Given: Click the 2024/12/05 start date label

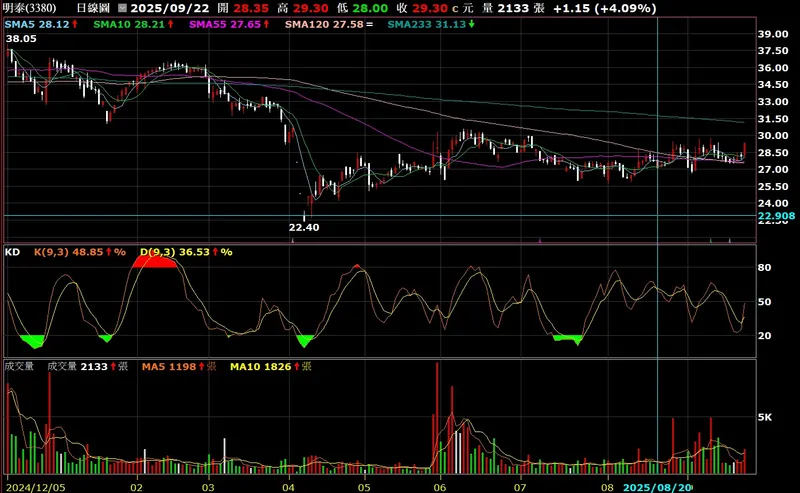Looking at the screenshot, I should click(x=36, y=488).
